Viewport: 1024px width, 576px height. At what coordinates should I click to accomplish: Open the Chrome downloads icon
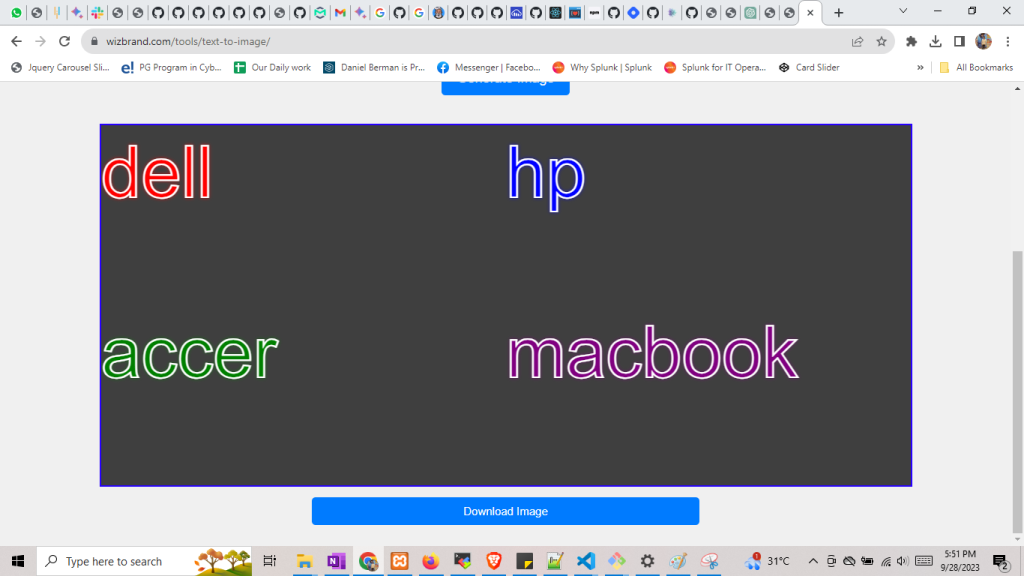tap(935, 42)
